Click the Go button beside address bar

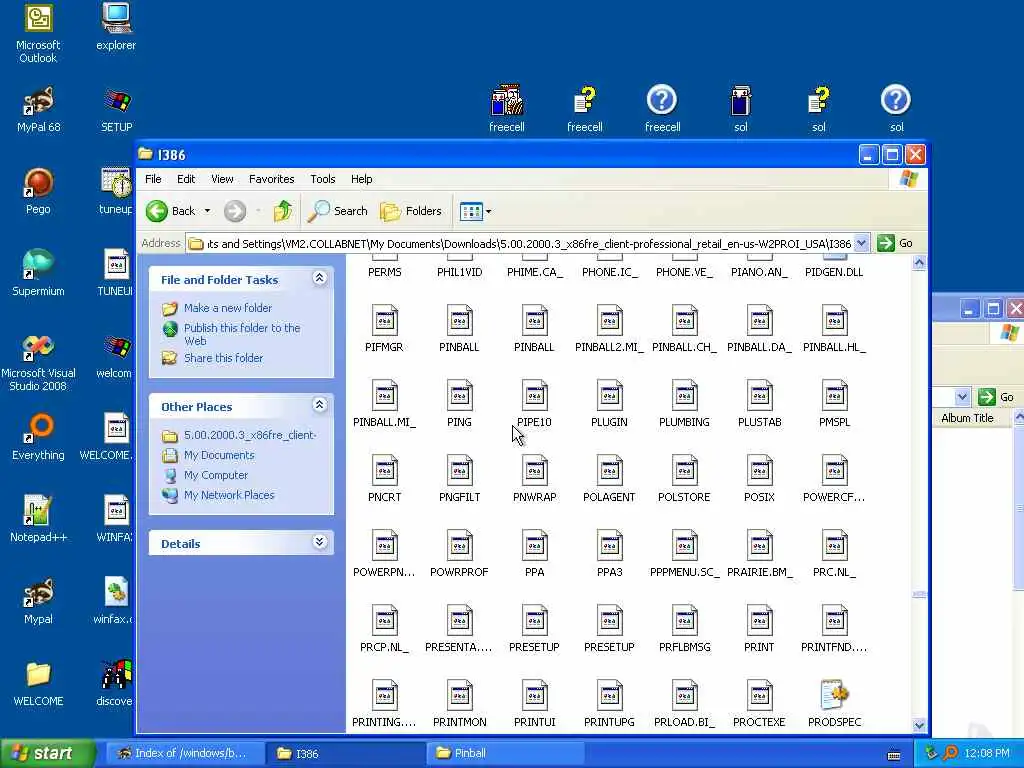pos(895,244)
